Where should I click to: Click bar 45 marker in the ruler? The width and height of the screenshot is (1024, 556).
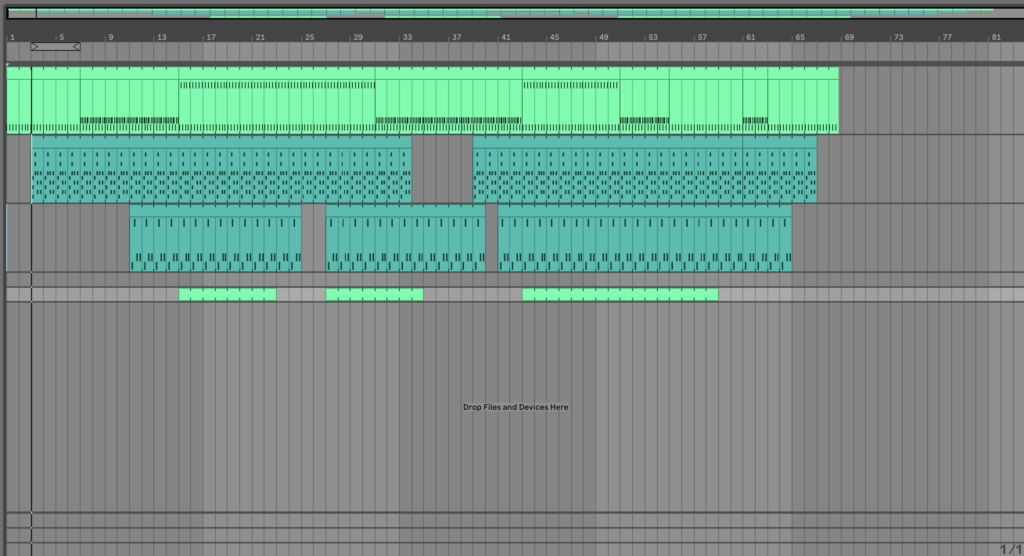[553, 37]
